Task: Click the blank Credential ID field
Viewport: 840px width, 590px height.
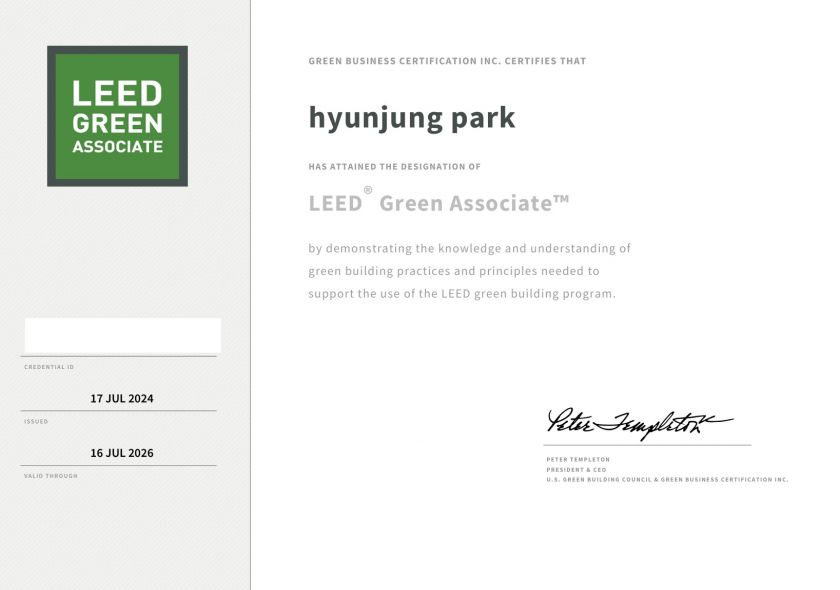Action: (x=122, y=335)
